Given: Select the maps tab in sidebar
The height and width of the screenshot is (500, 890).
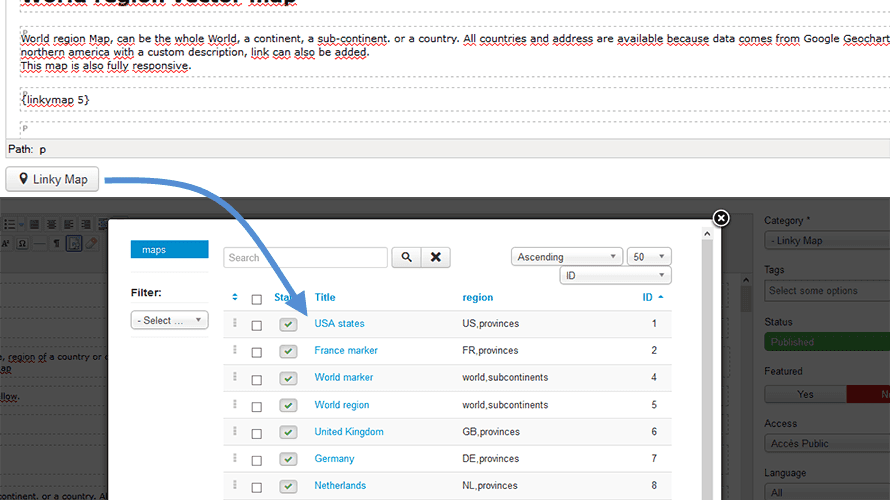Looking at the screenshot, I should 169,249.
